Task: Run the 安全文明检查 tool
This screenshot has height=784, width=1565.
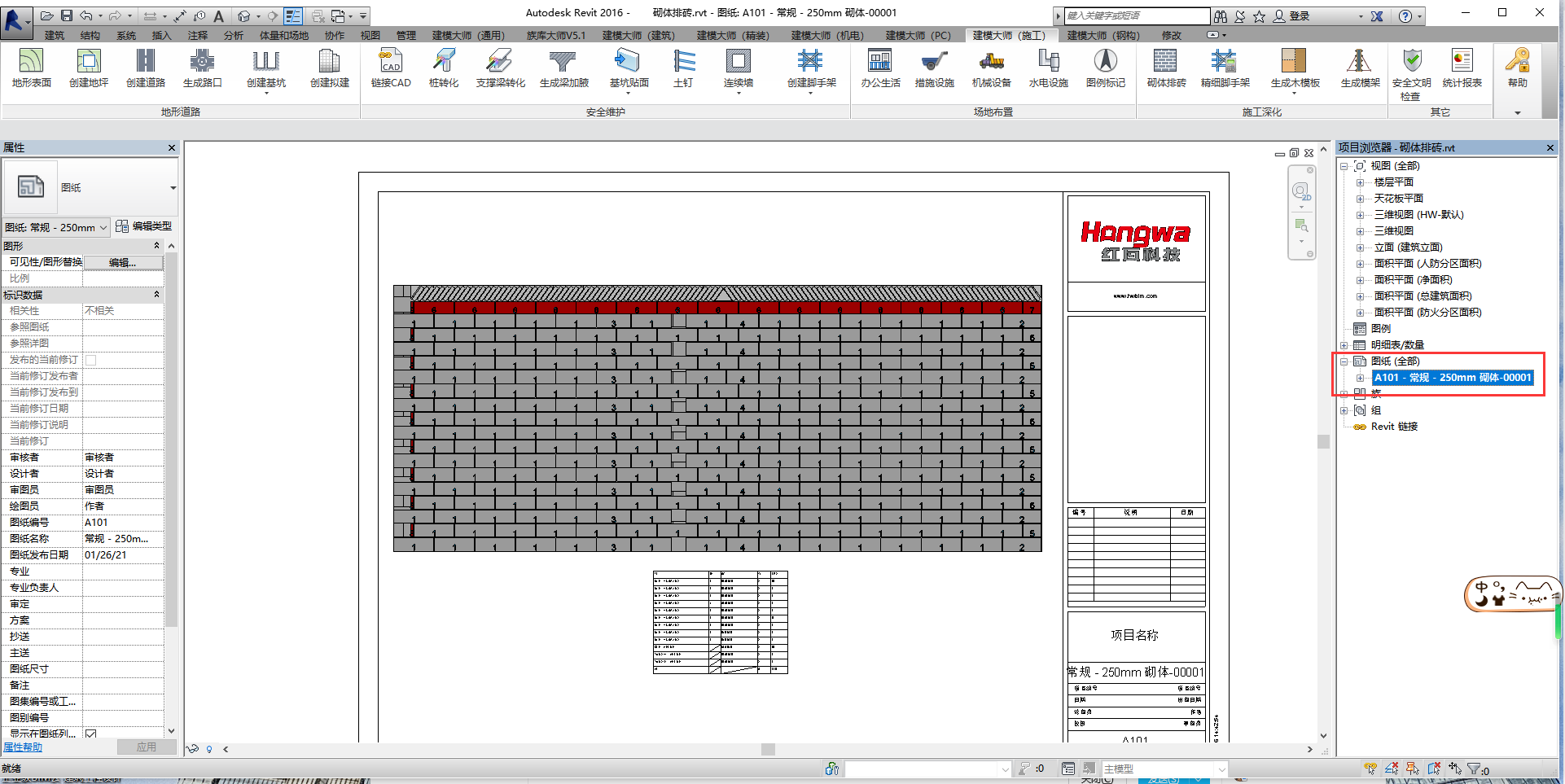Action: [x=1412, y=74]
